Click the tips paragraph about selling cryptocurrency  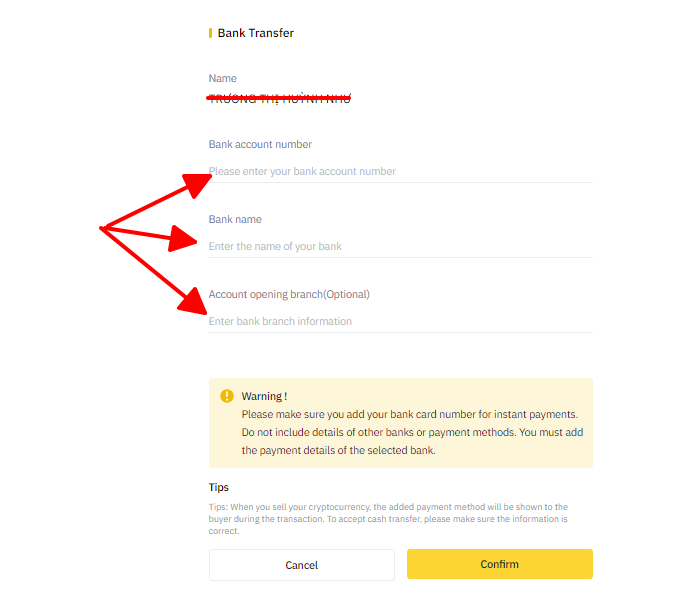[388, 519]
